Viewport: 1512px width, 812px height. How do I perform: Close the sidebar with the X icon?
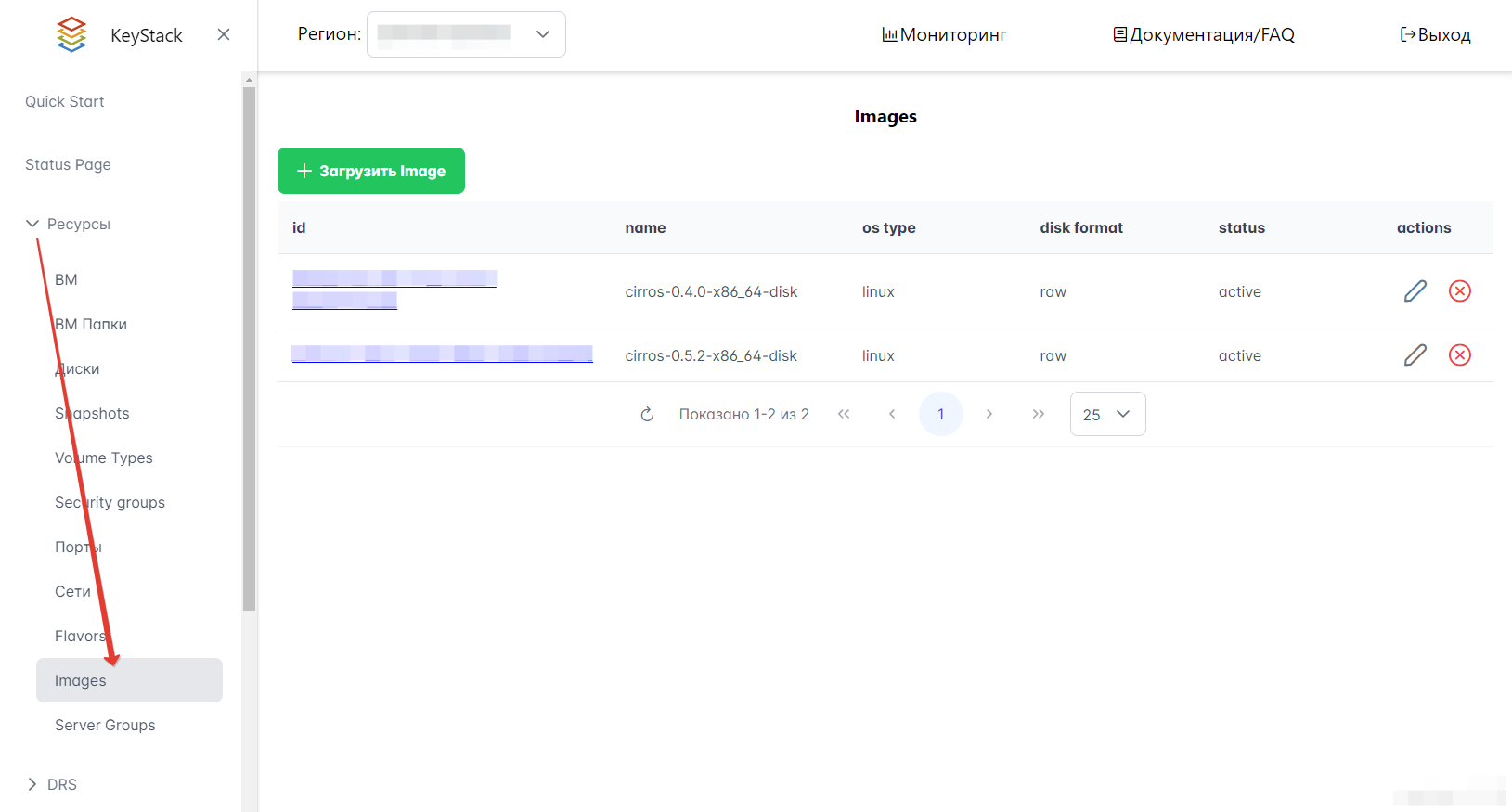click(223, 35)
